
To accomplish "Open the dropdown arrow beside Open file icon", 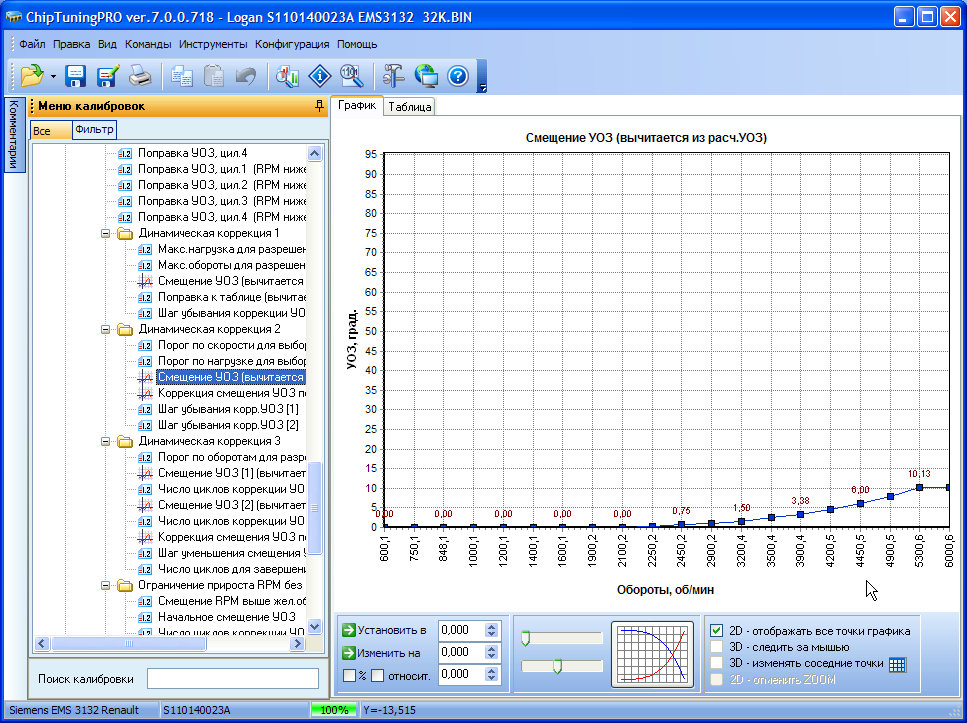I will click(53, 76).
